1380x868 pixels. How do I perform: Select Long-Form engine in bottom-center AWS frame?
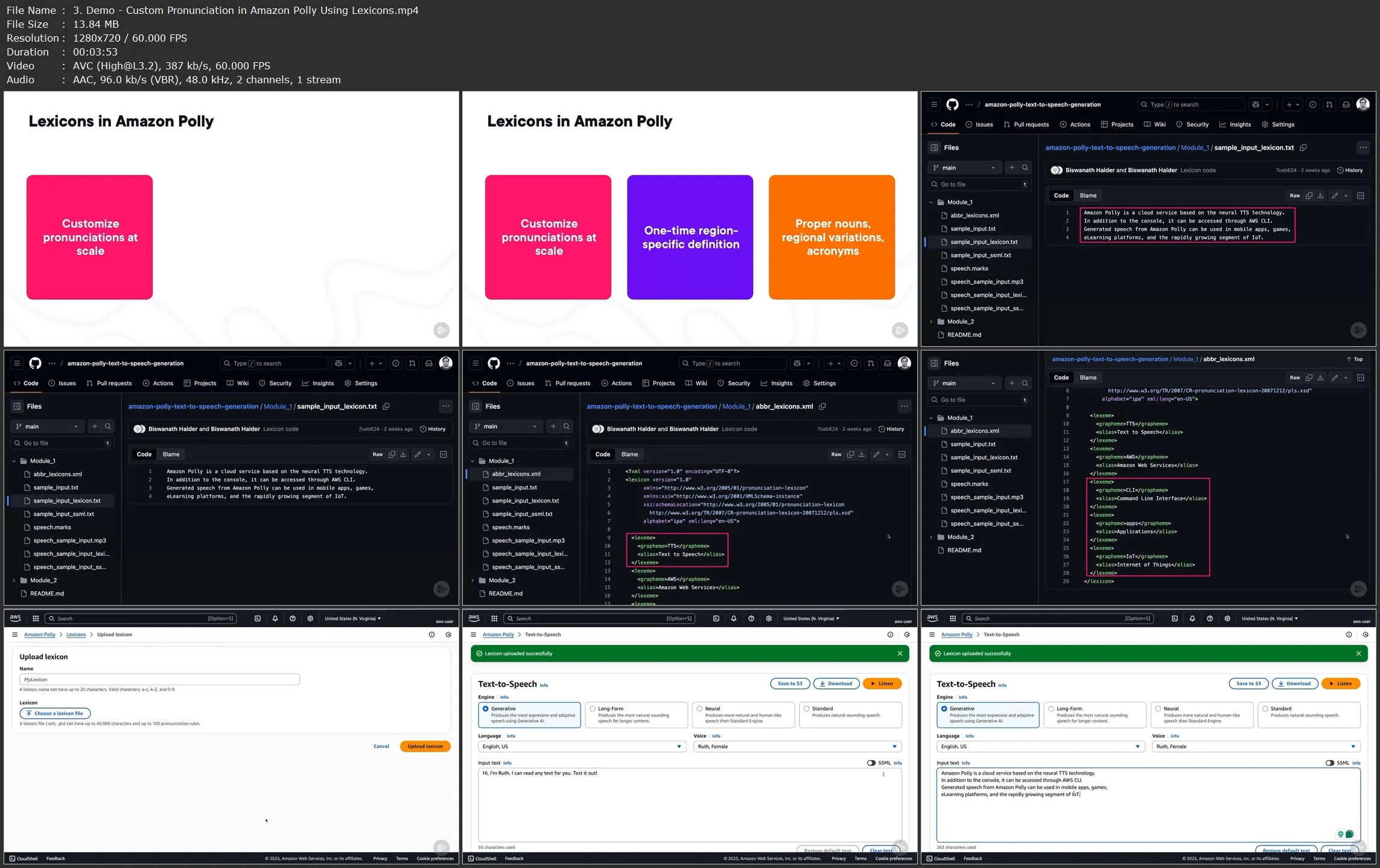(636, 715)
